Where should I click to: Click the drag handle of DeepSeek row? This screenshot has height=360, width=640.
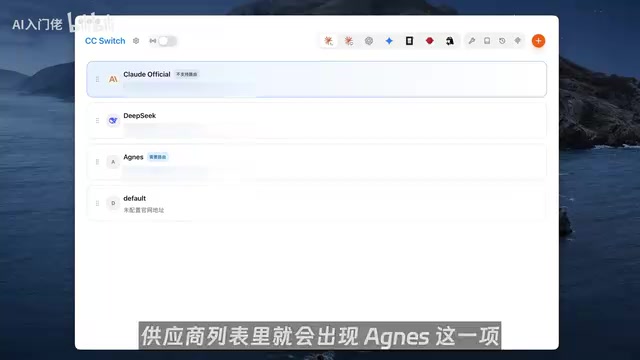[x=97, y=120]
